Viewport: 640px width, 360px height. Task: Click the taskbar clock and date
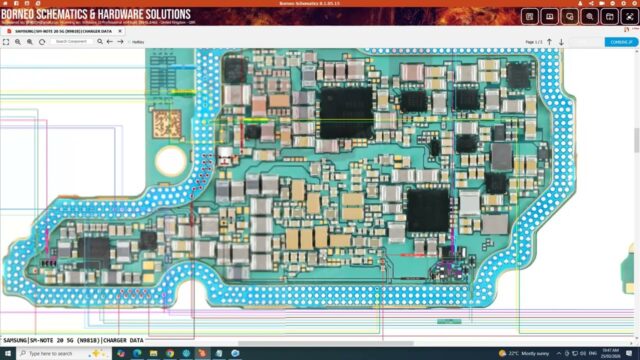(x=610, y=353)
